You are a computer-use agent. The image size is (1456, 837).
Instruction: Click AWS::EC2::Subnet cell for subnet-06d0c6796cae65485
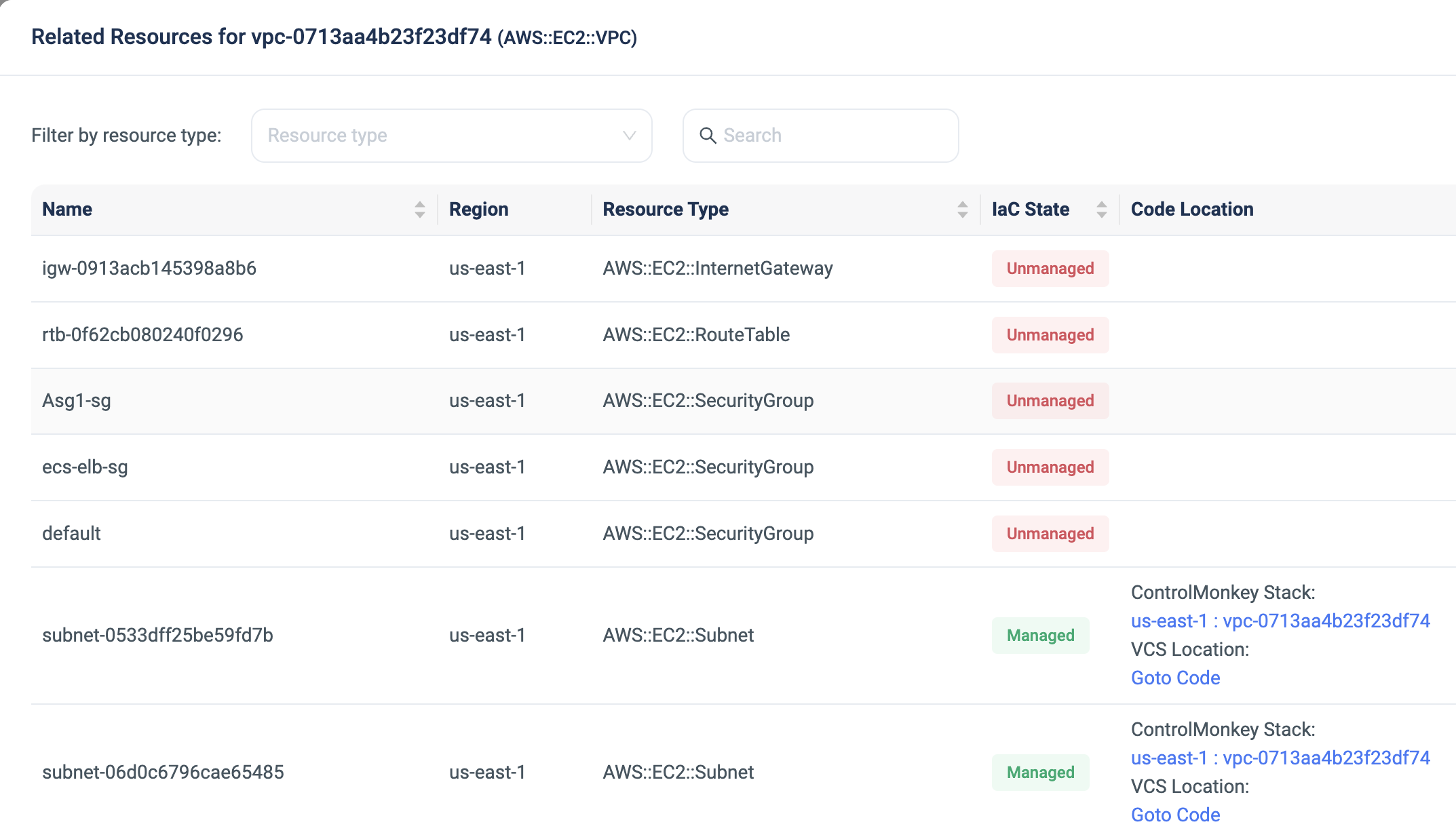point(678,773)
